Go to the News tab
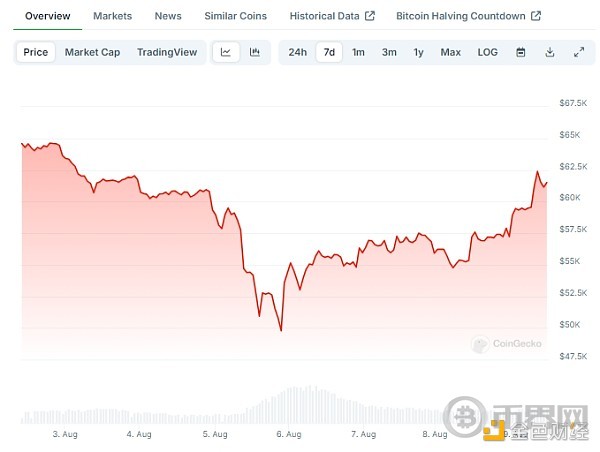Viewport: 600px width, 452px height. point(168,16)
